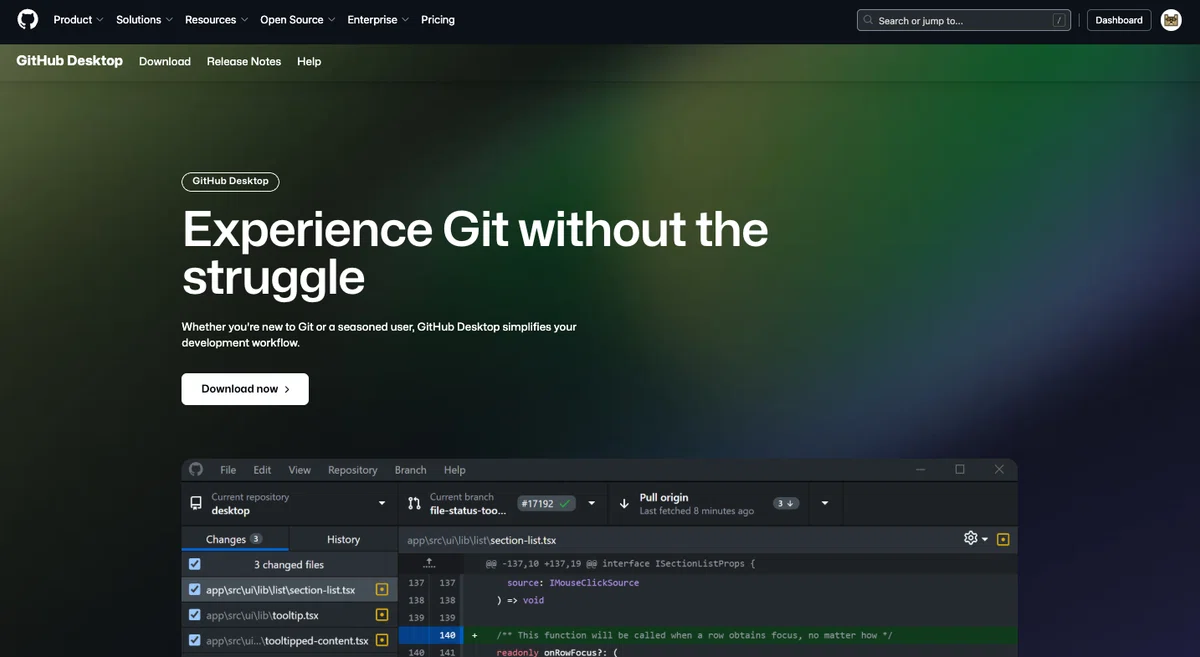Expand the Solutions navigation dropdown
The height and width of the screenshot is (657, 1200).
click(x=144, y=20)
